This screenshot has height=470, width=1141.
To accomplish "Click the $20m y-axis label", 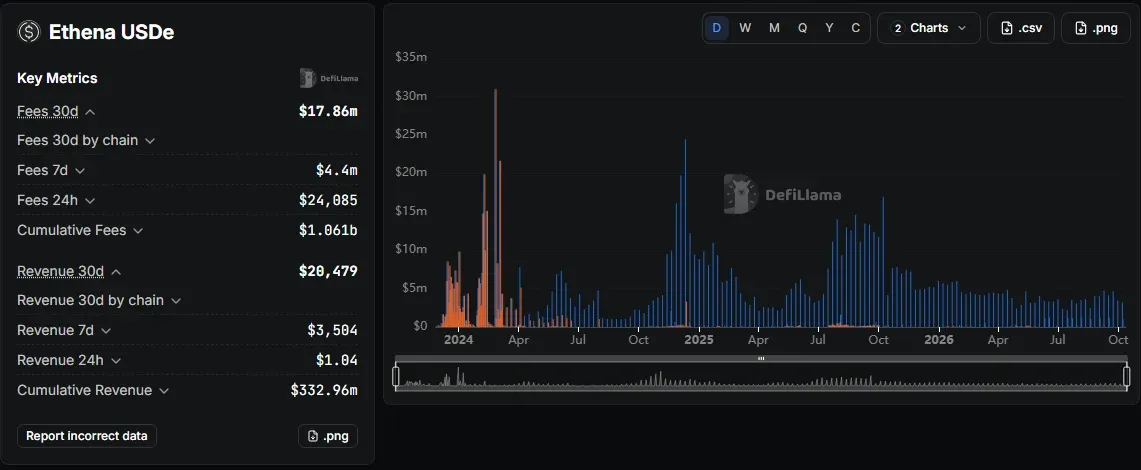I will 411,172.
